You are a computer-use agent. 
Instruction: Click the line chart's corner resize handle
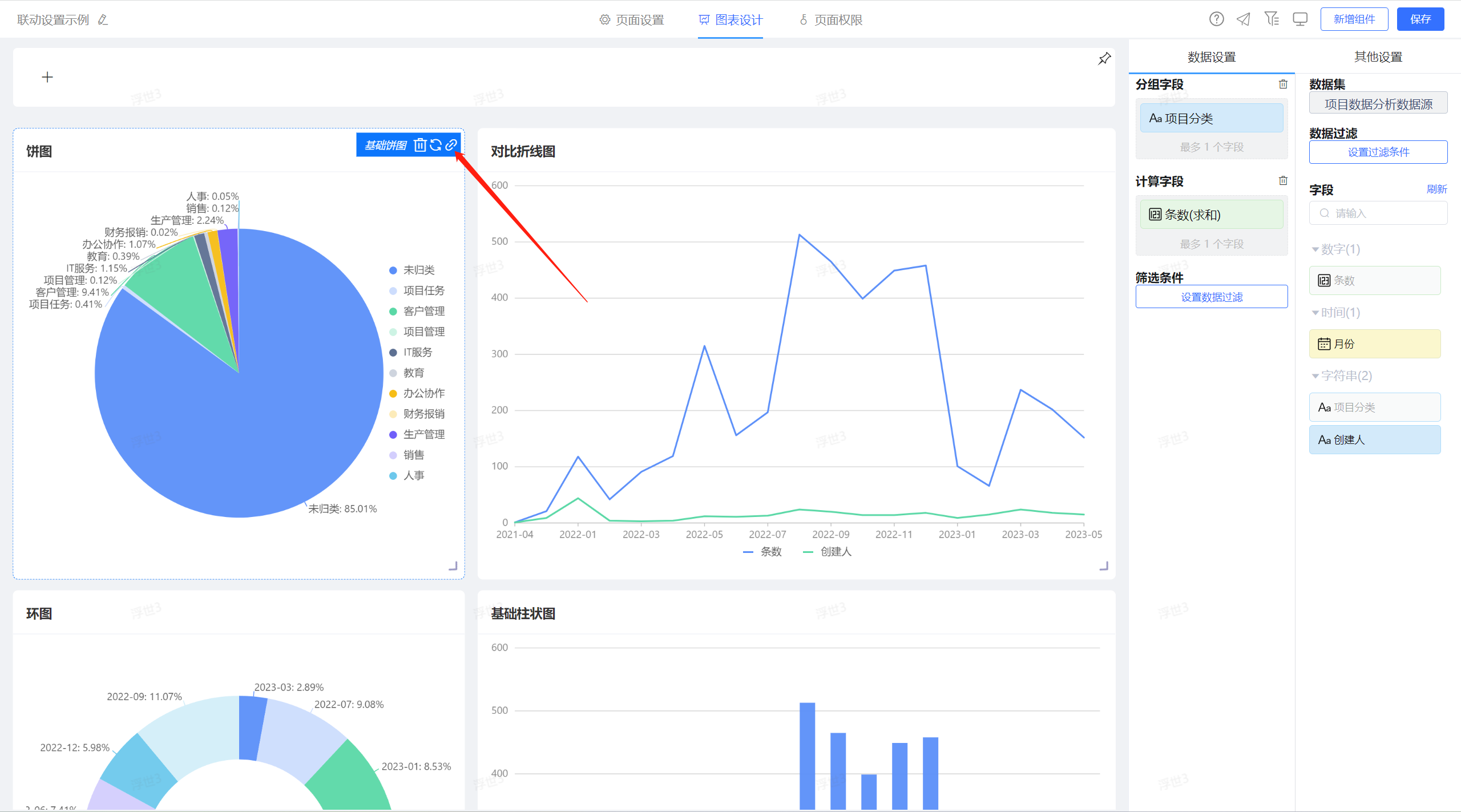point(1104,566)
